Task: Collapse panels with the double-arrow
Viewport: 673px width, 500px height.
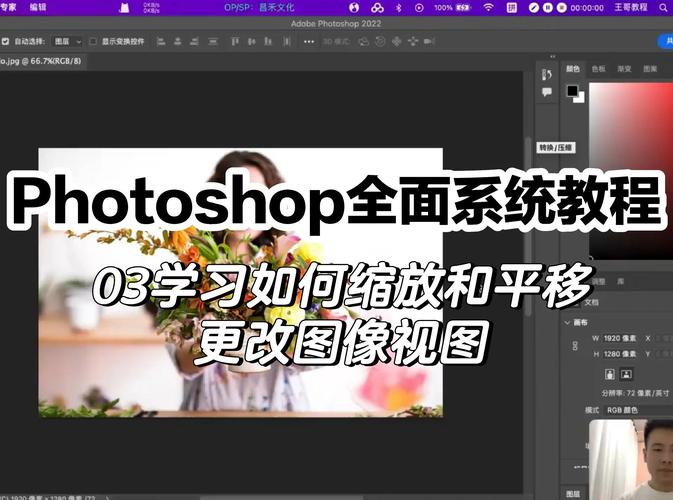Action: [552, 56]
